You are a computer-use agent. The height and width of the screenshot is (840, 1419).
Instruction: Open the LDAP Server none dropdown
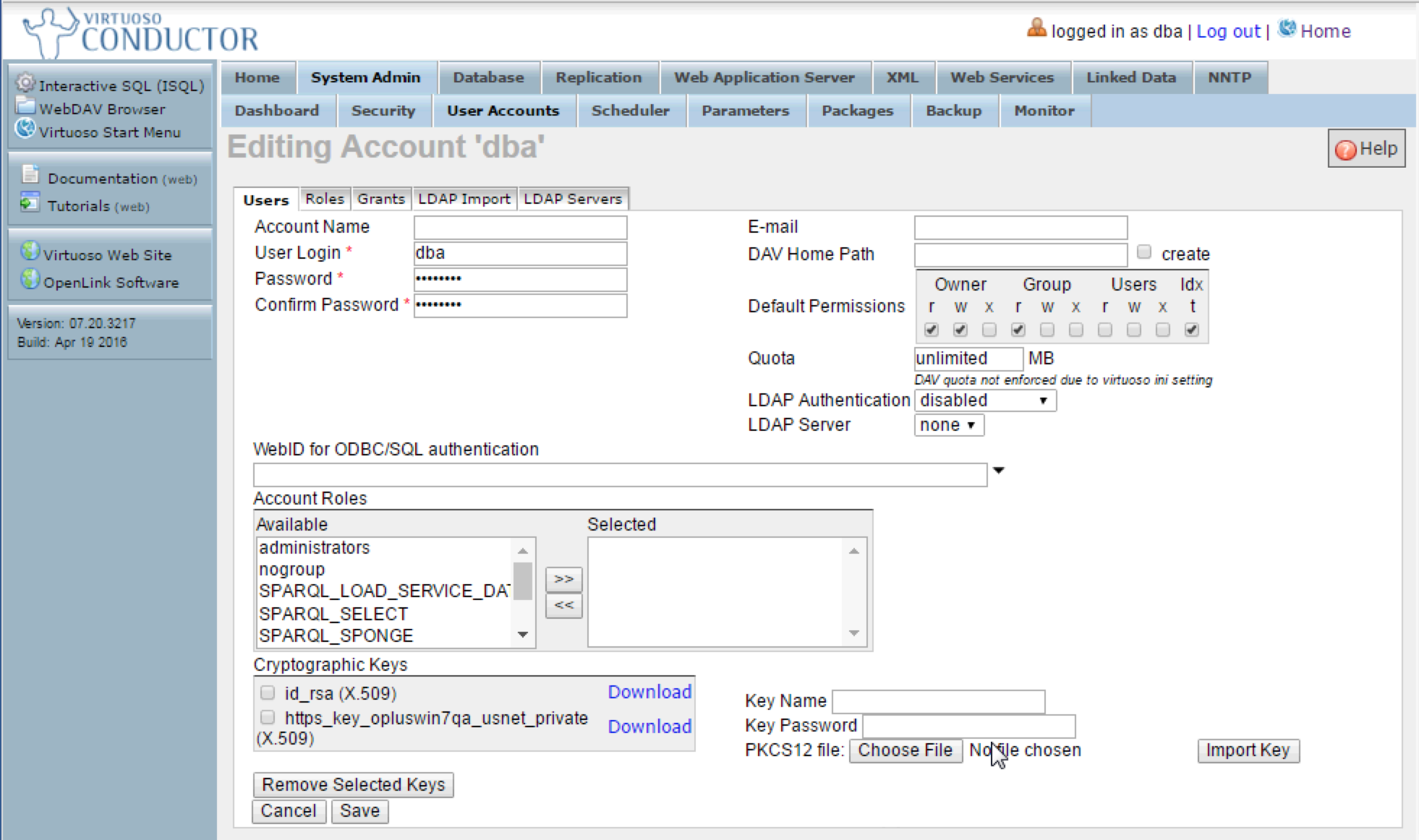coord(948,425)
